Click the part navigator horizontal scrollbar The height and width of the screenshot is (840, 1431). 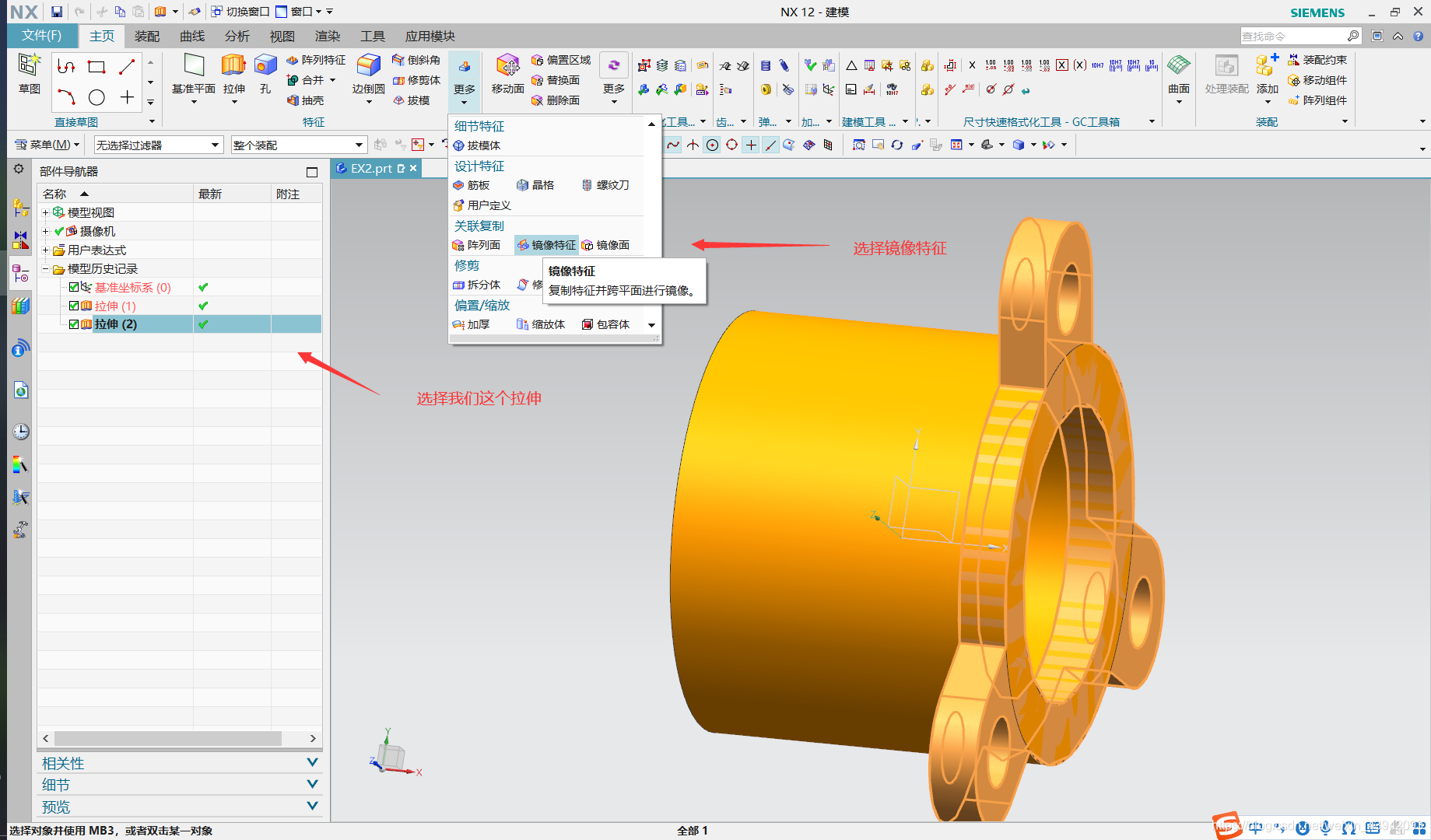[167, 738]
